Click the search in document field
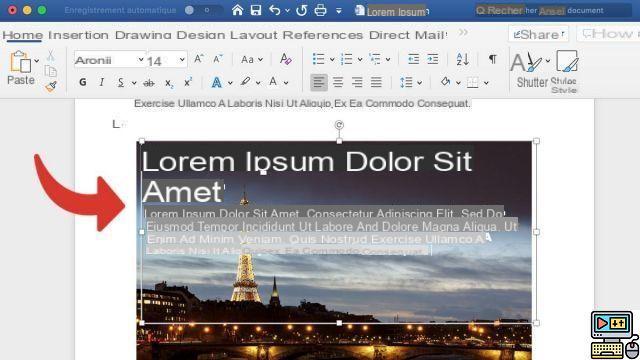The image size is (640, 360). (553, 10)
